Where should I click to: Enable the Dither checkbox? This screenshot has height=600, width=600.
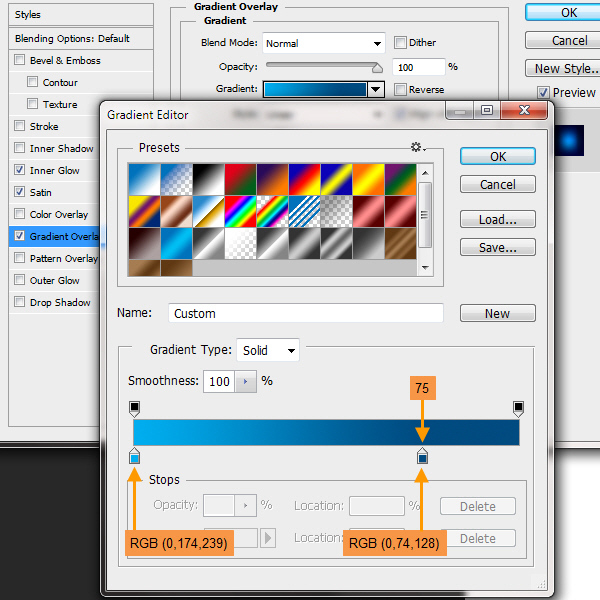[401, 43]
